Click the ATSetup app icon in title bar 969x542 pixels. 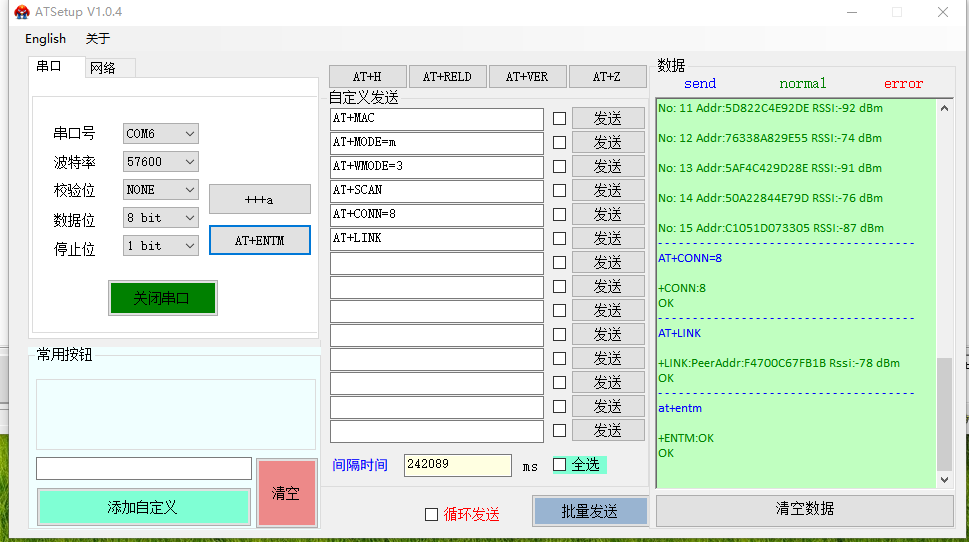pyautogui.click(x=21, y=12)
